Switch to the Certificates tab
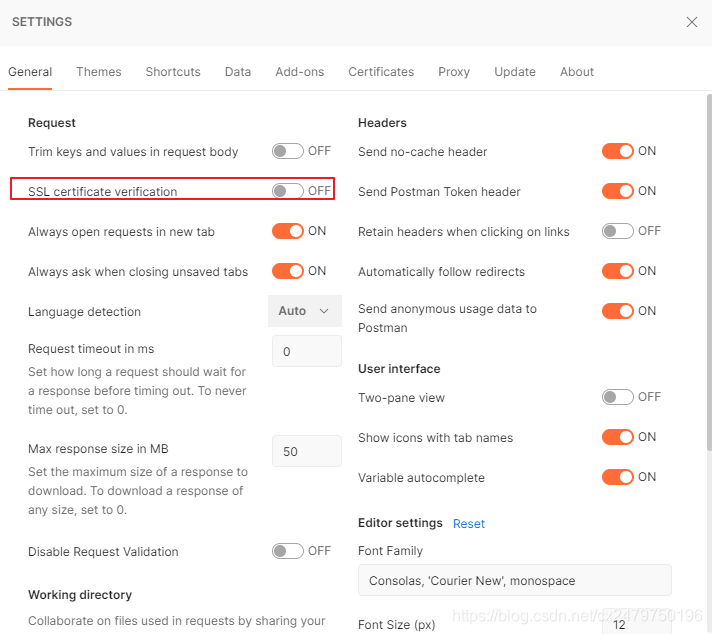This screenshot has height=634, width=712. tap(381, 72)
